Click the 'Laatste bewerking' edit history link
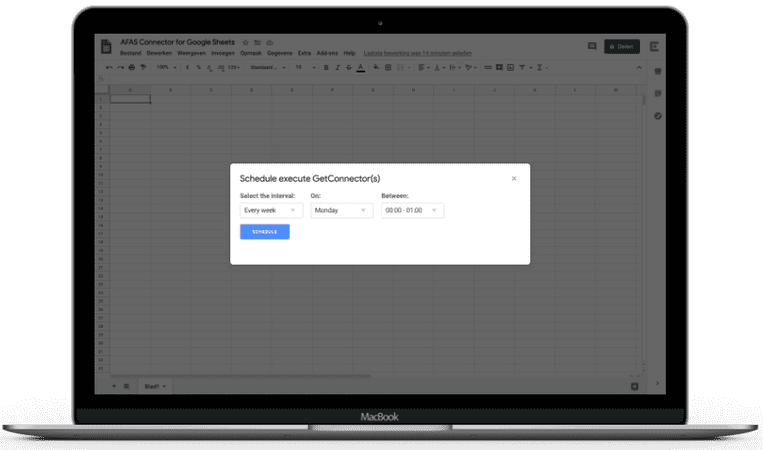The width and height of the screenshot is (763, 450). point(418,54)
